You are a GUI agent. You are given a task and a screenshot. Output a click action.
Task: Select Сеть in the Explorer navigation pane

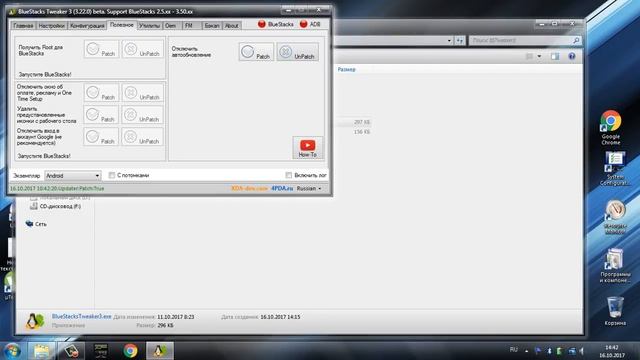click(36, 224)
